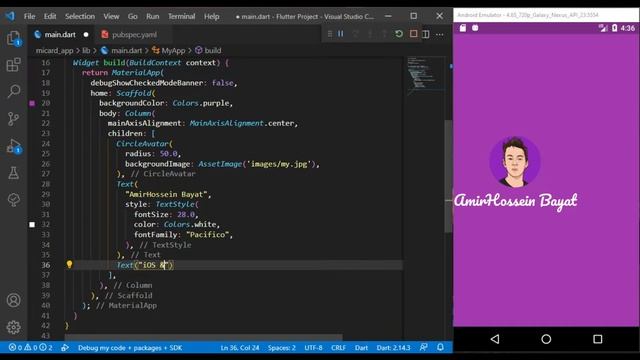This screenshot has height=360, width=640.
Task: Switch to the pubspec.yaml tab
Action: coord(134,35)
